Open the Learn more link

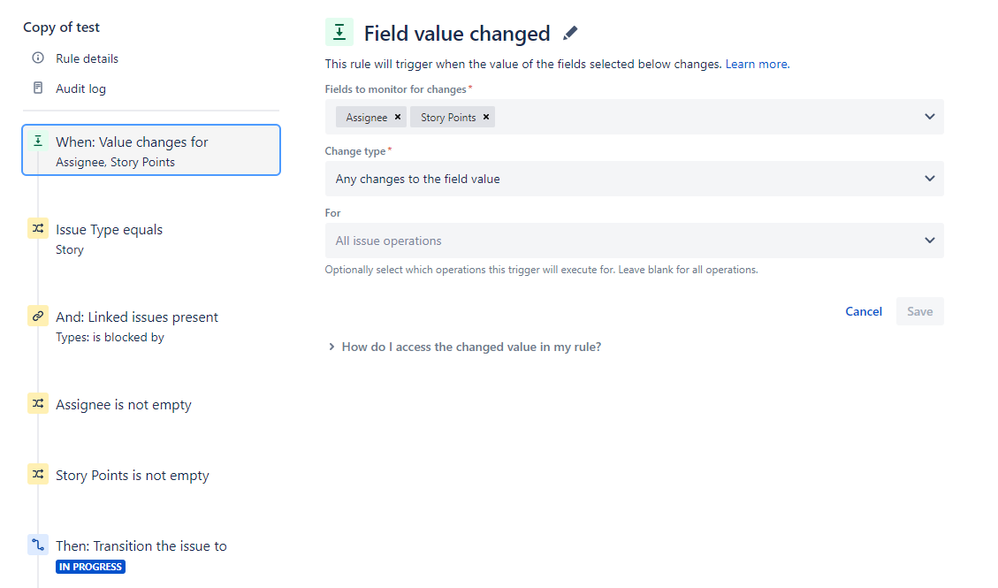756,64
